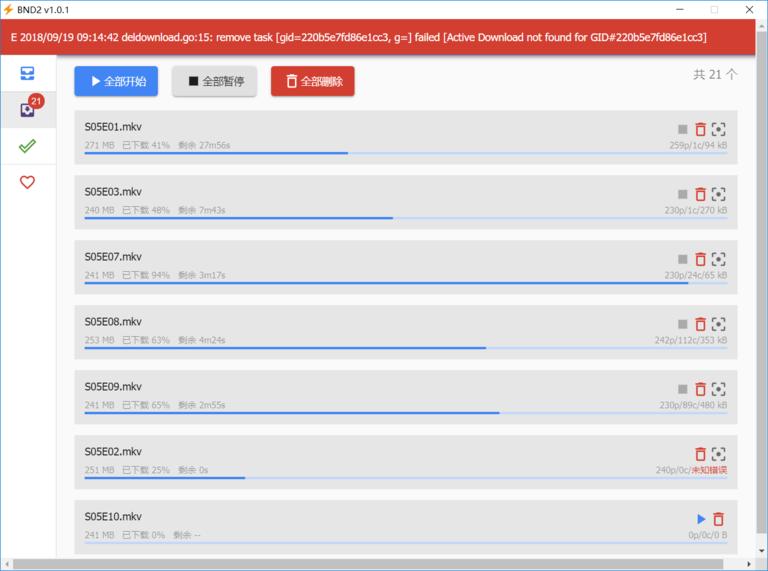Click the red 全部删除 delete all button
Viewport: 768px width, 571px height.
312,81
